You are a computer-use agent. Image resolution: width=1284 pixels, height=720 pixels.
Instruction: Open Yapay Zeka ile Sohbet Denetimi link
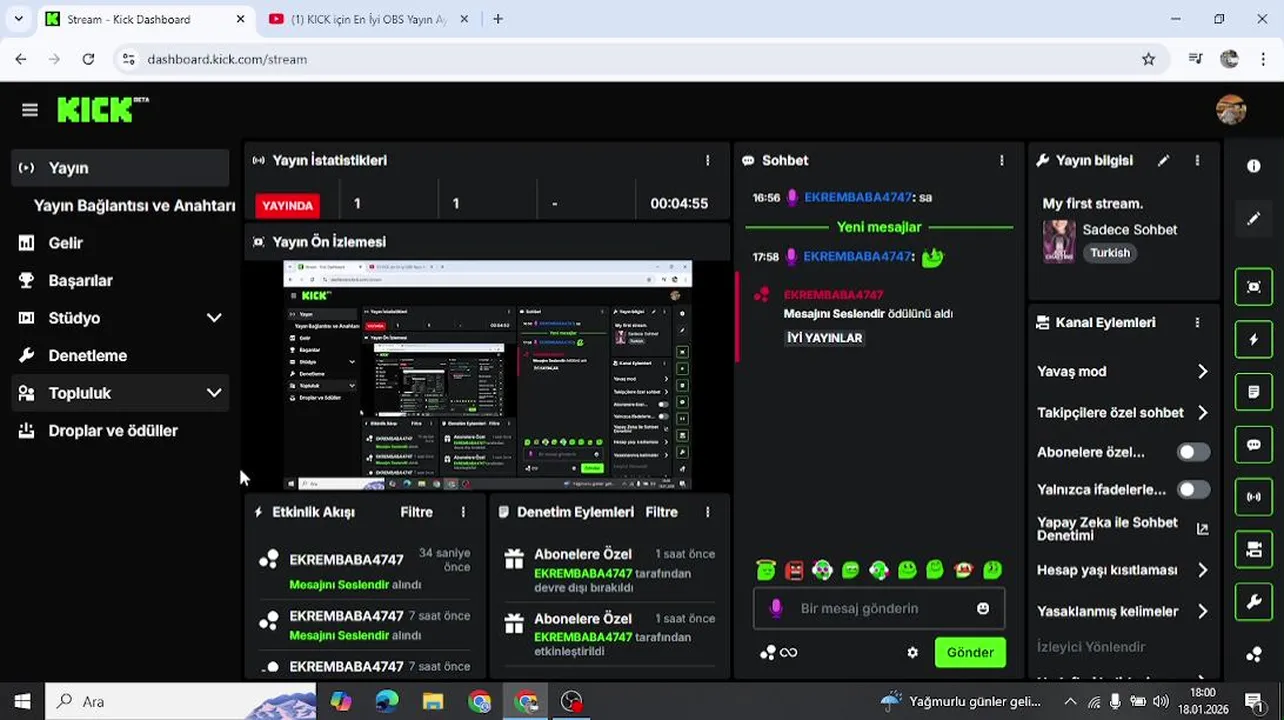coord(1123,529)
